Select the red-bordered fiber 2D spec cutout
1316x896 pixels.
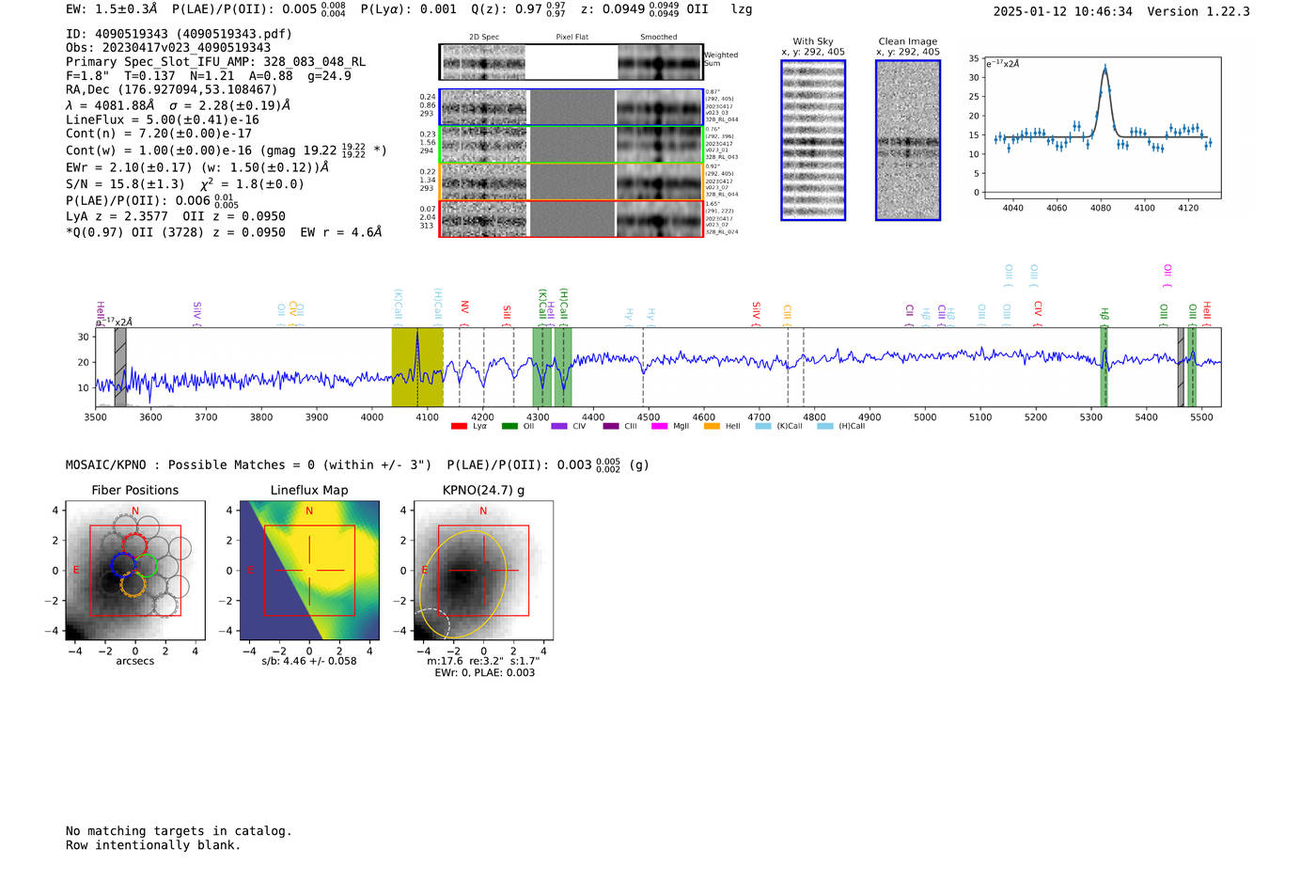click(484, 219)
